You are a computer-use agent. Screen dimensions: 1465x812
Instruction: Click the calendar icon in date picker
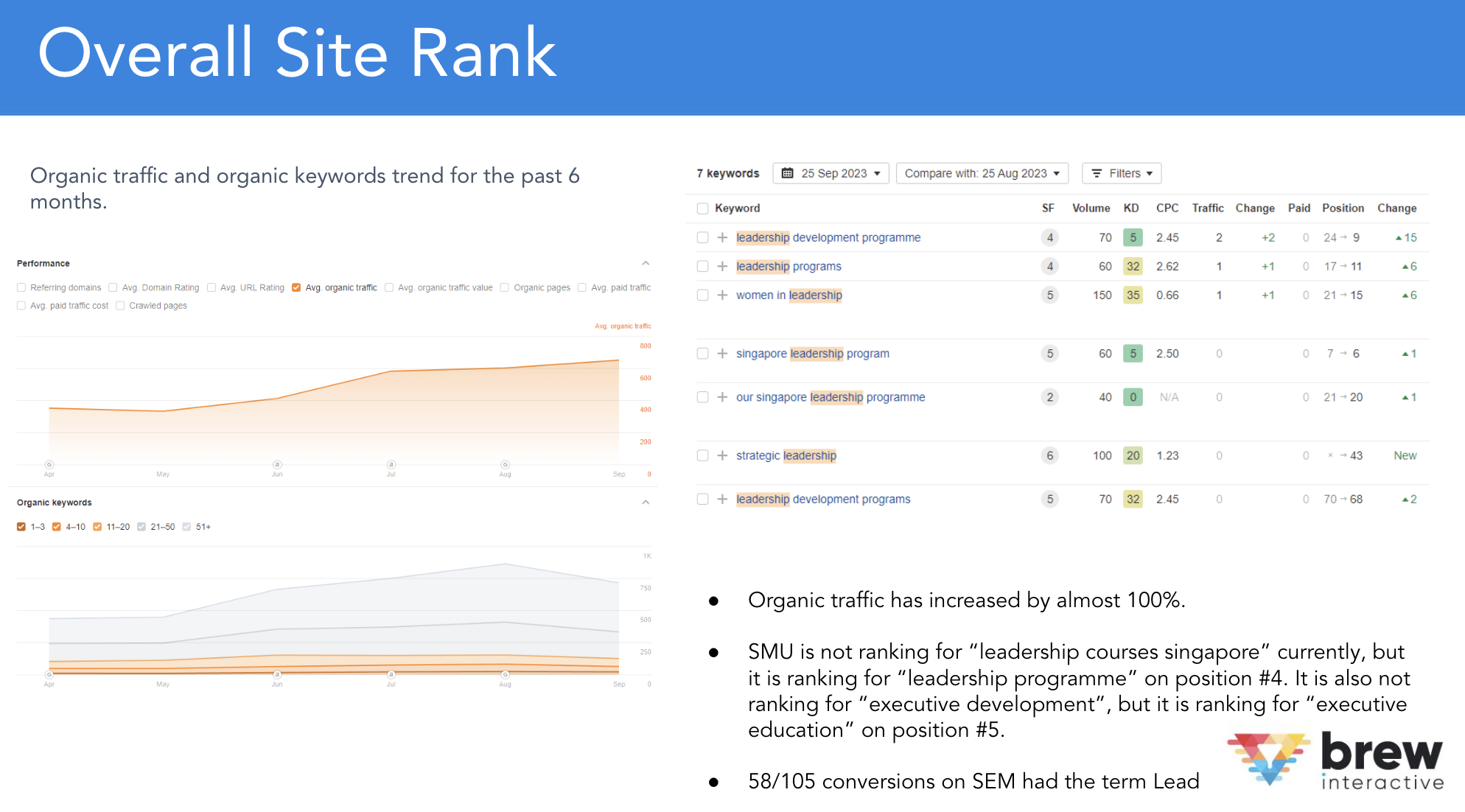(787, 173)
